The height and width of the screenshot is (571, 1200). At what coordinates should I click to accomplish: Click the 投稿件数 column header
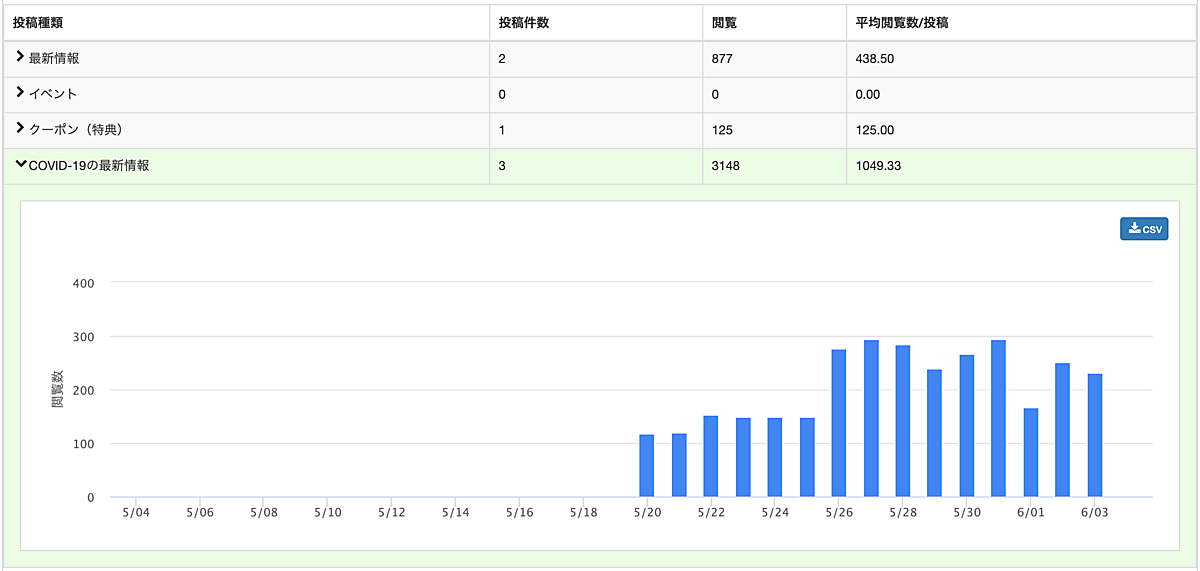[x=524, y=22]
